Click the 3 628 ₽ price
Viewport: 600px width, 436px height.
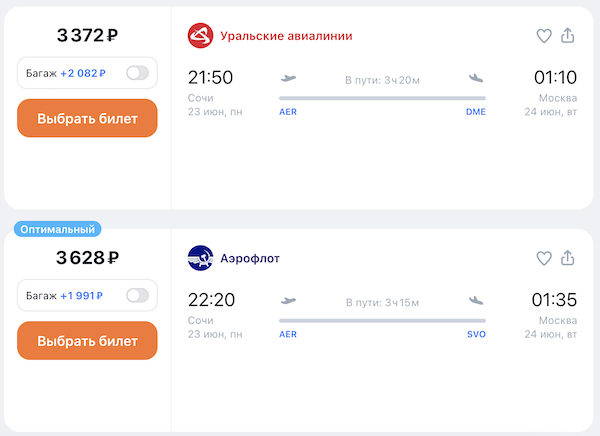click(87, 258)
